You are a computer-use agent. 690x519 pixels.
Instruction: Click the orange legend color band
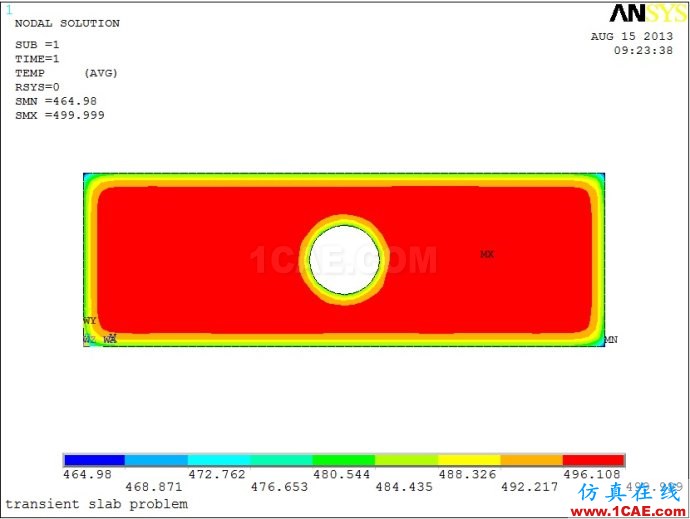pyautogui.click(x=532, y=460)
